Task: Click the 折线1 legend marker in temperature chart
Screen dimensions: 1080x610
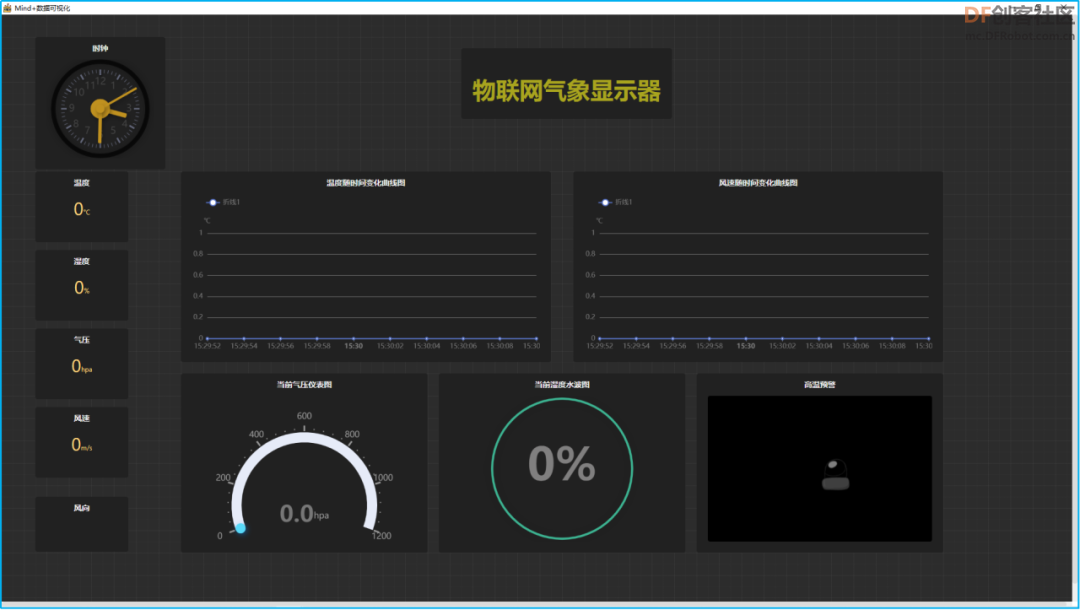Action: coord(213,202)
